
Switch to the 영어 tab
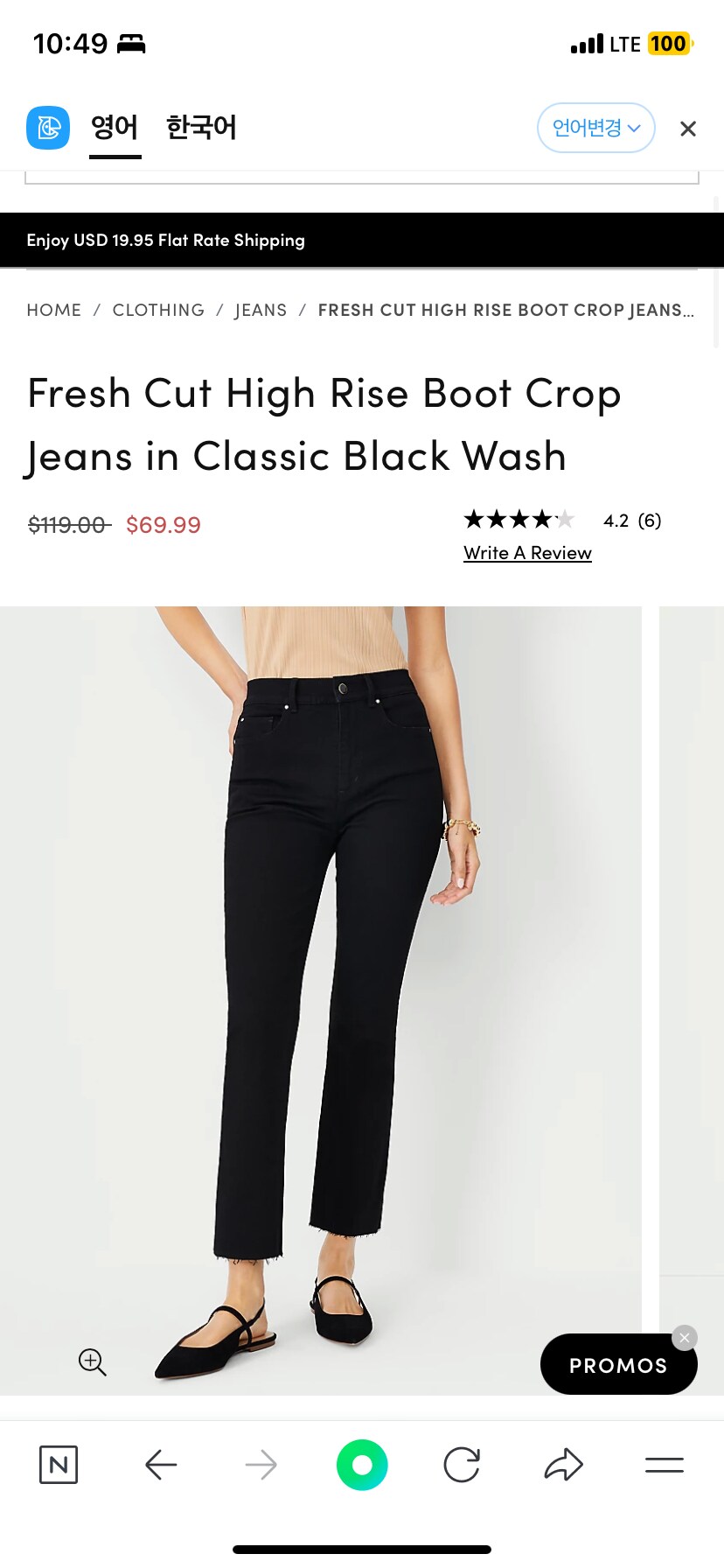(115, 128)
